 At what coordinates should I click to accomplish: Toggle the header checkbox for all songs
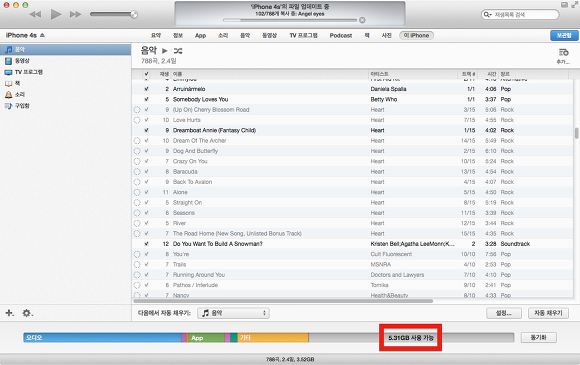pos(146,74)
